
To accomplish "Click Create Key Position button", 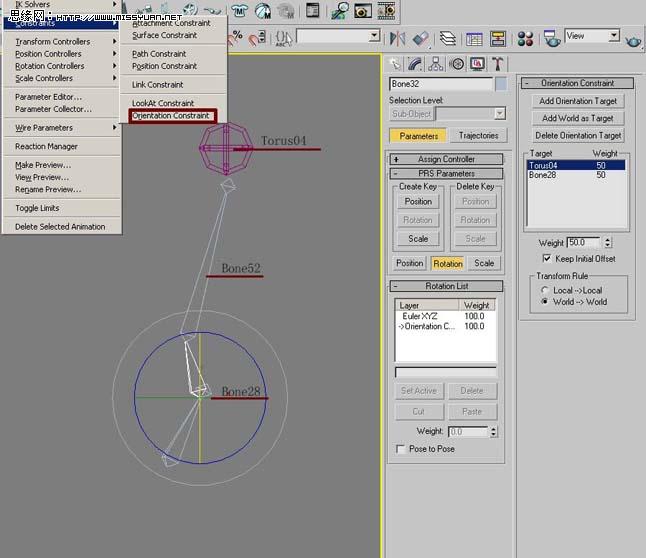I will pos(418,202).
